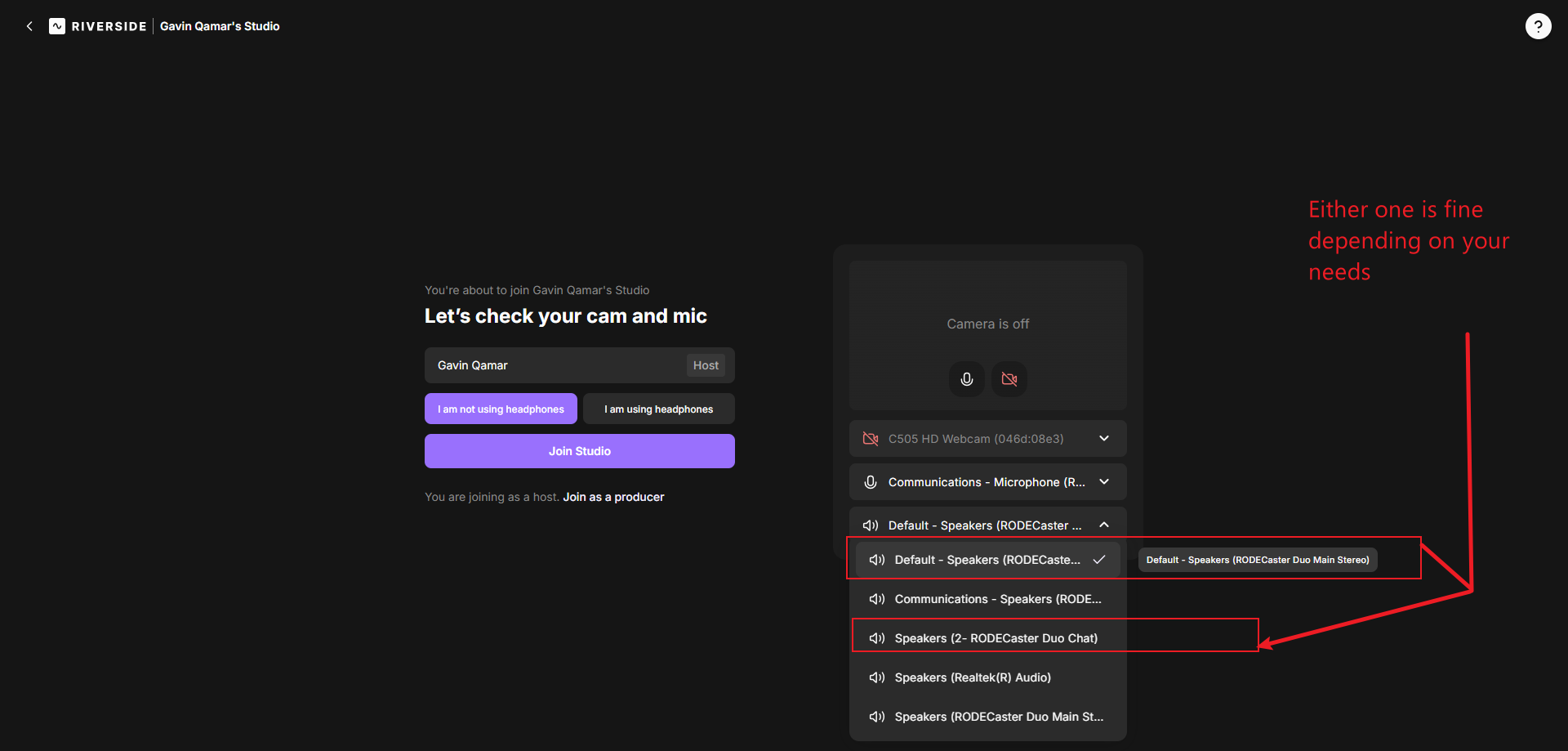Click speaker icon of RODECaster Duo Chat row

coord(877,638)
